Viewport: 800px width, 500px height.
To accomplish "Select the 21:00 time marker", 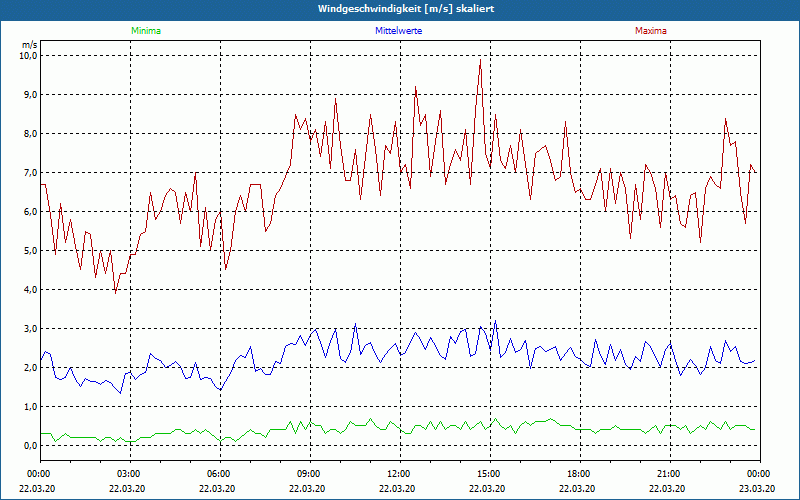I will [668, 473].
